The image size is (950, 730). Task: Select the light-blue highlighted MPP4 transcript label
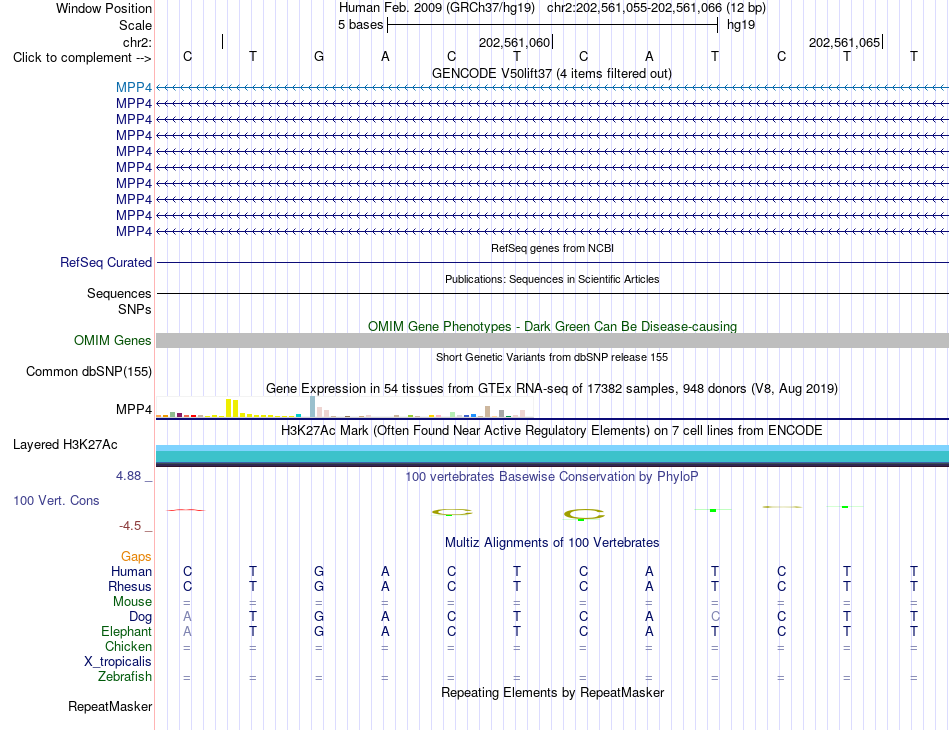click(x=134, y=88)
